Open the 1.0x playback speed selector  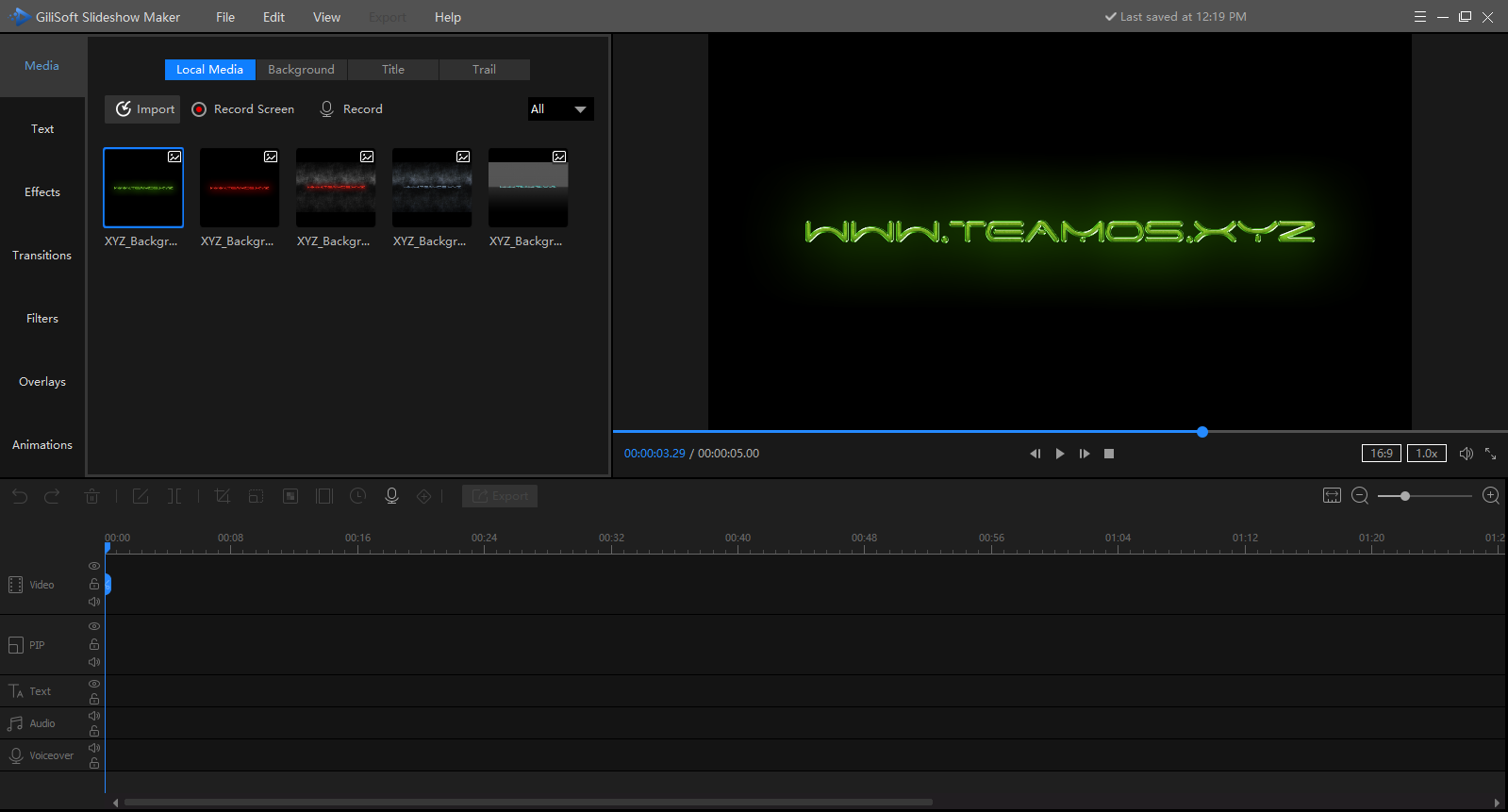[1427, 454]
